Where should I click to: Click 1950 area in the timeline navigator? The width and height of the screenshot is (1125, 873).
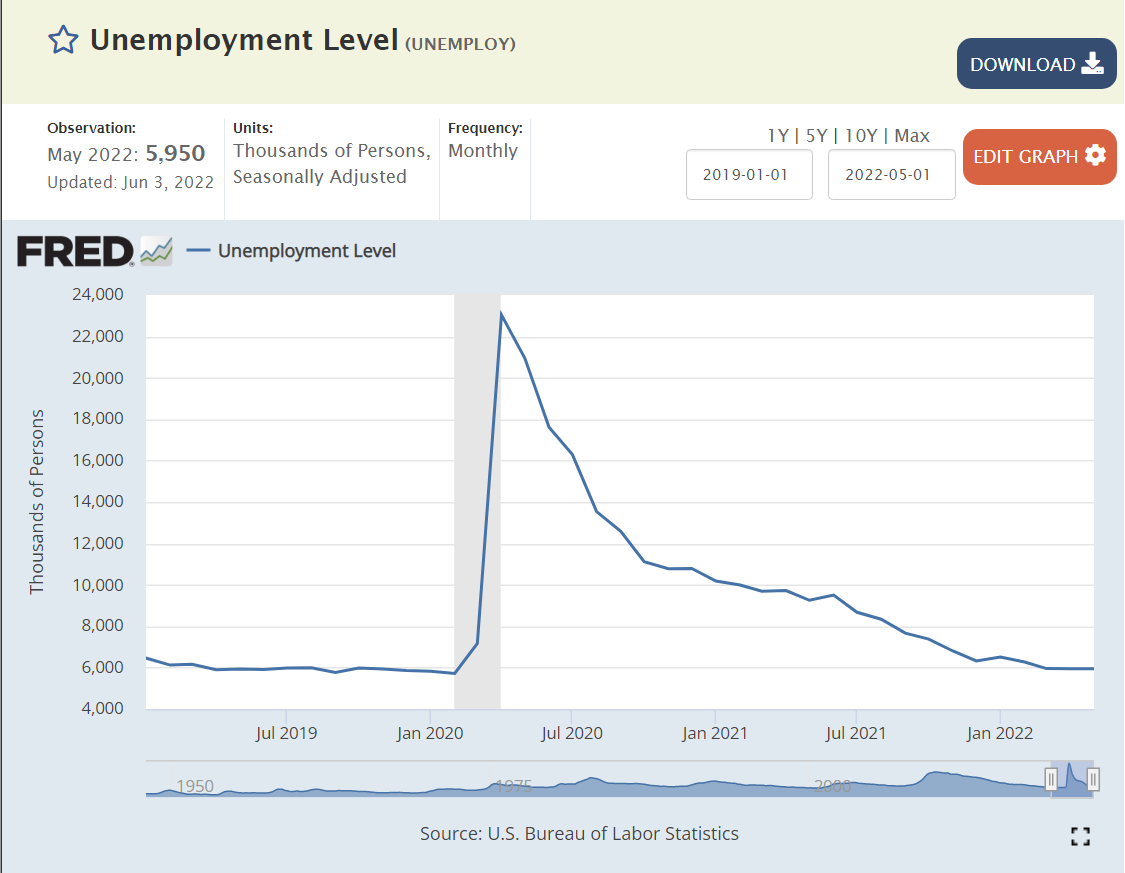pyautogui.click(x=195, y=786)
